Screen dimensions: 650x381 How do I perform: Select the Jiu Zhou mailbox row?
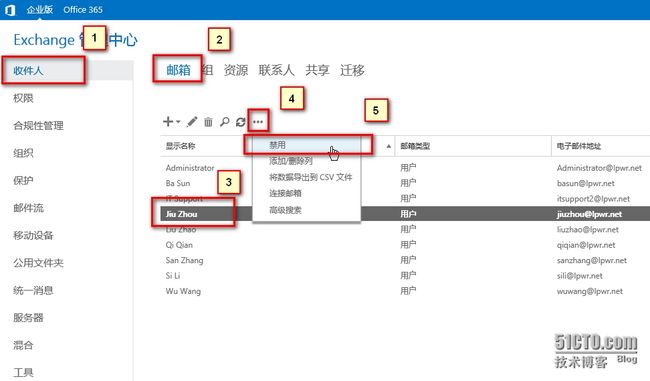coord(405,214)
